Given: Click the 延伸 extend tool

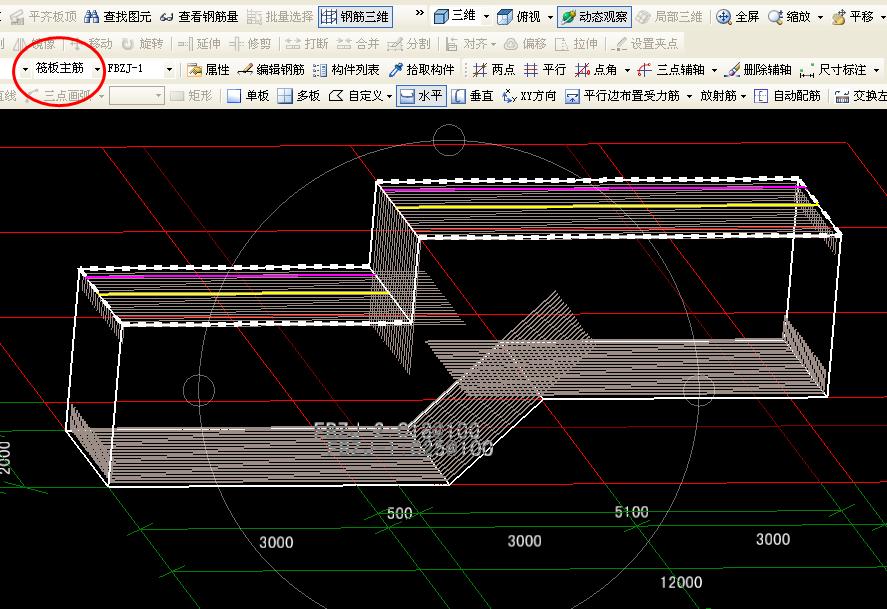Looking at the screenshot, I should point(199,44).
